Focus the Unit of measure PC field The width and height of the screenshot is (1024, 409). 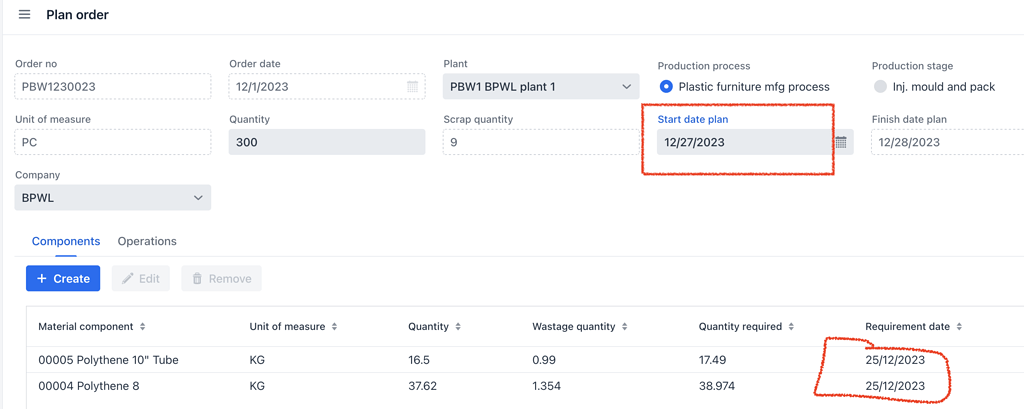point(112,142)
